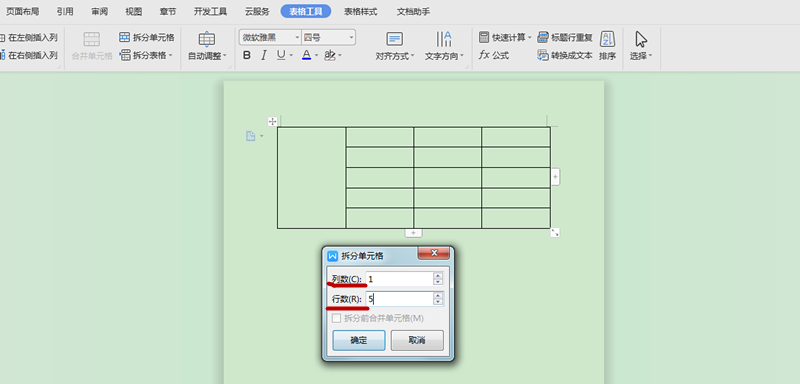800x384 pixels.
Task: Click 取消 to cancel dialog
Action: [417, 340]
